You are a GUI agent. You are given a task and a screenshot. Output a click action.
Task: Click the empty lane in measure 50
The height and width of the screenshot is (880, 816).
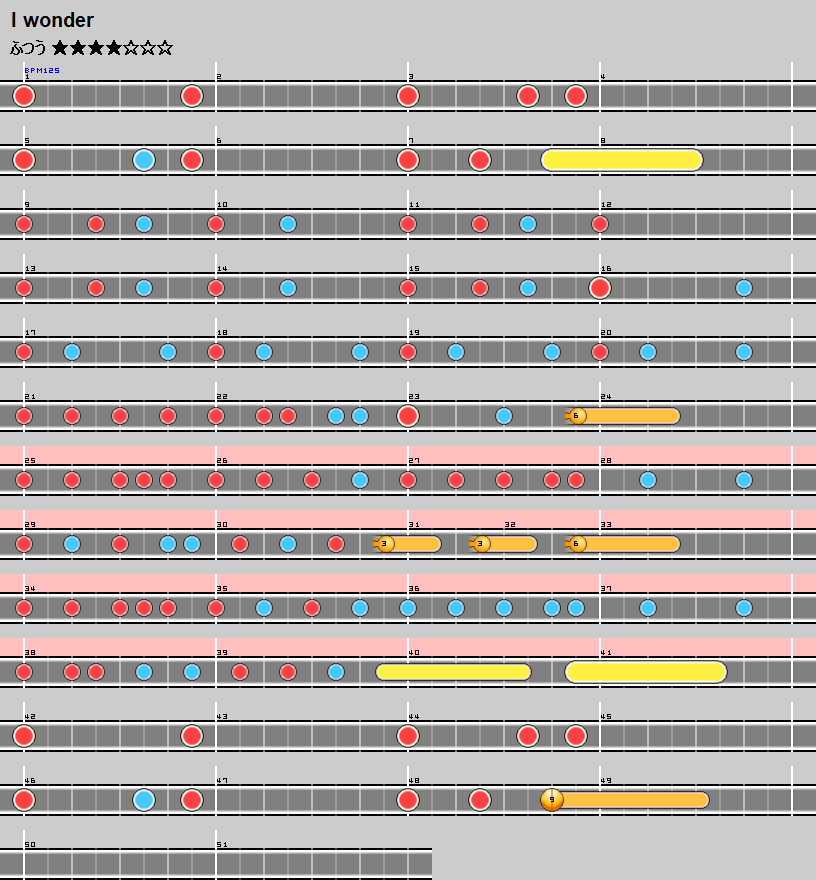pyautogui.click(x=120, y=864)
